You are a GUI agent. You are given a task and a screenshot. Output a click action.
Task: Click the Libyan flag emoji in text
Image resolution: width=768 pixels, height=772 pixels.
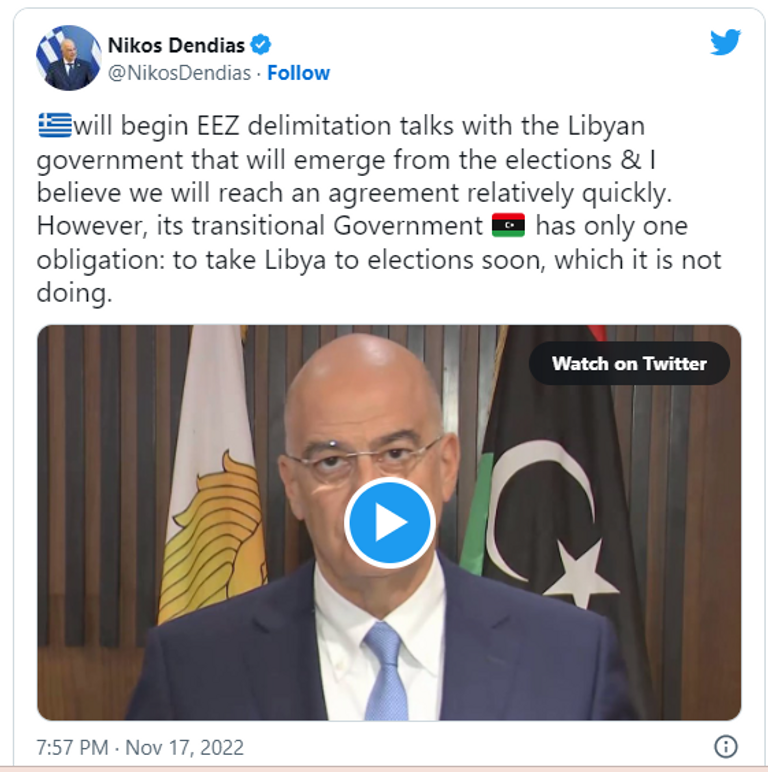coord(508,225)
